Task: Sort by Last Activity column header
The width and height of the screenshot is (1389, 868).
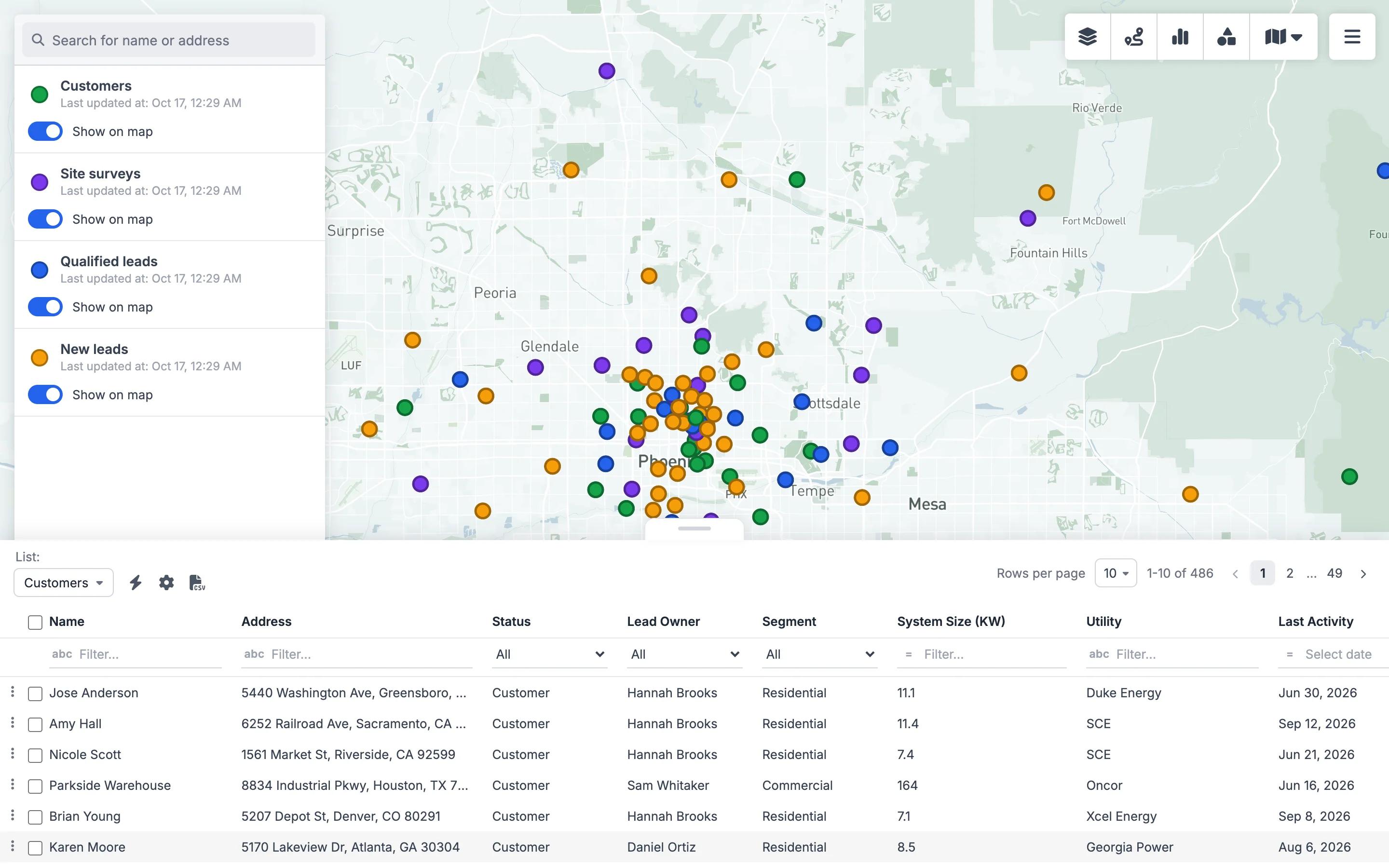Action: coord(1316,621)
